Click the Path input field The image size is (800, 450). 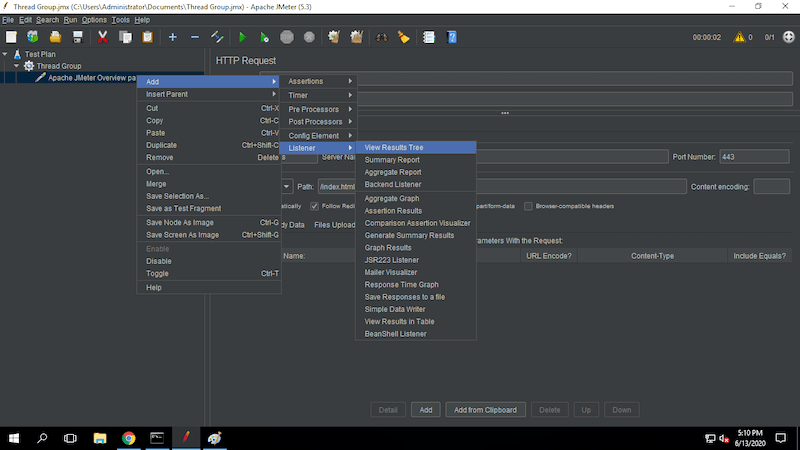click(502, 187)
